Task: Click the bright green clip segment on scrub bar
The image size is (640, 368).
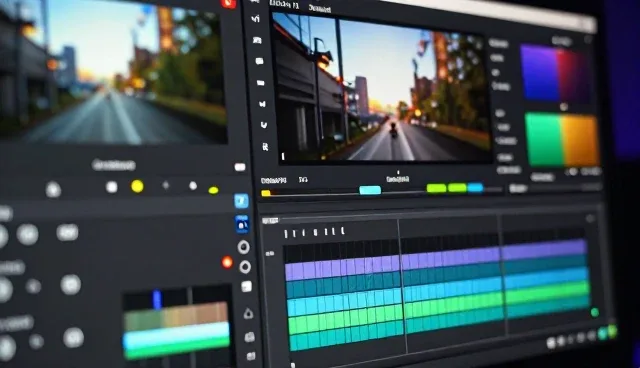Action: pyautogui.click(x=436, y=188)
